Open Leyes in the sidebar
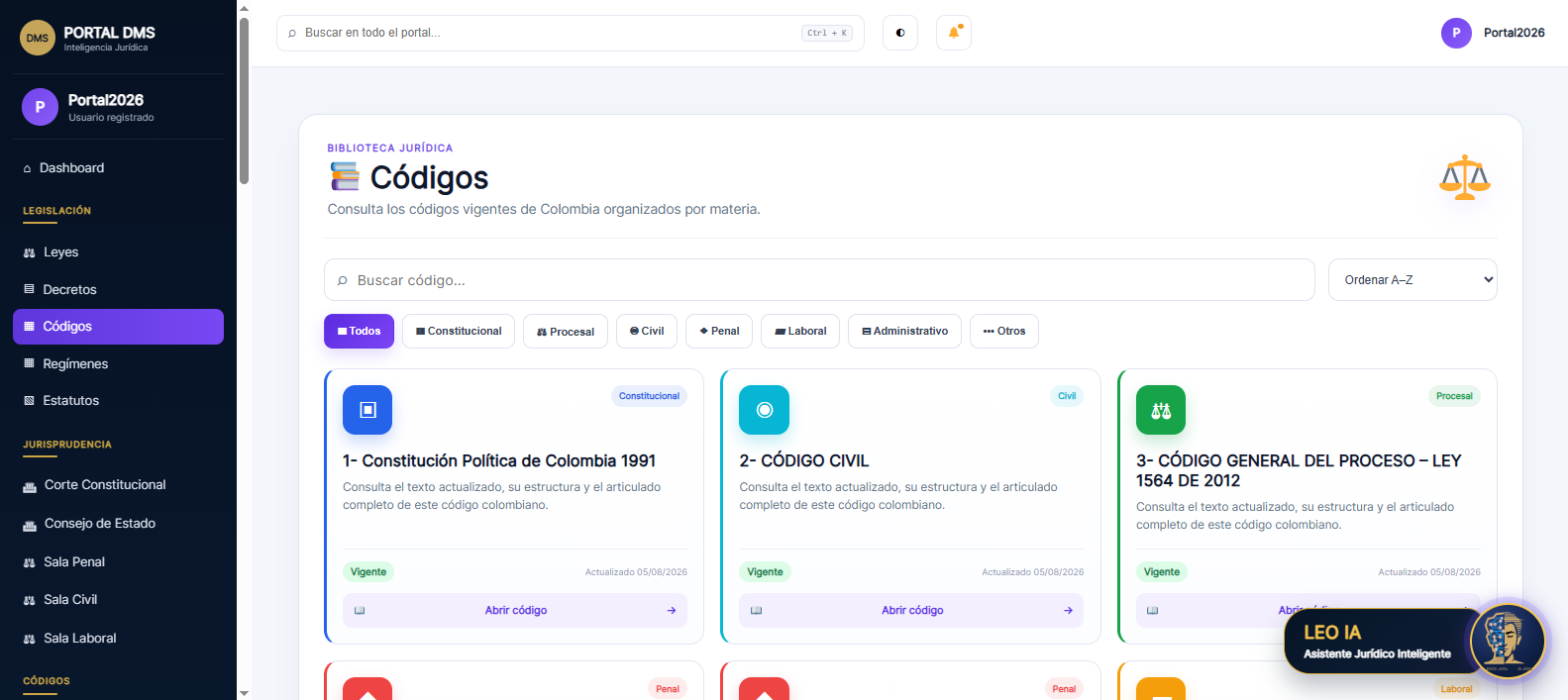Image resolution: width=1568 pixels, height=700 pixels. (118, 252)
